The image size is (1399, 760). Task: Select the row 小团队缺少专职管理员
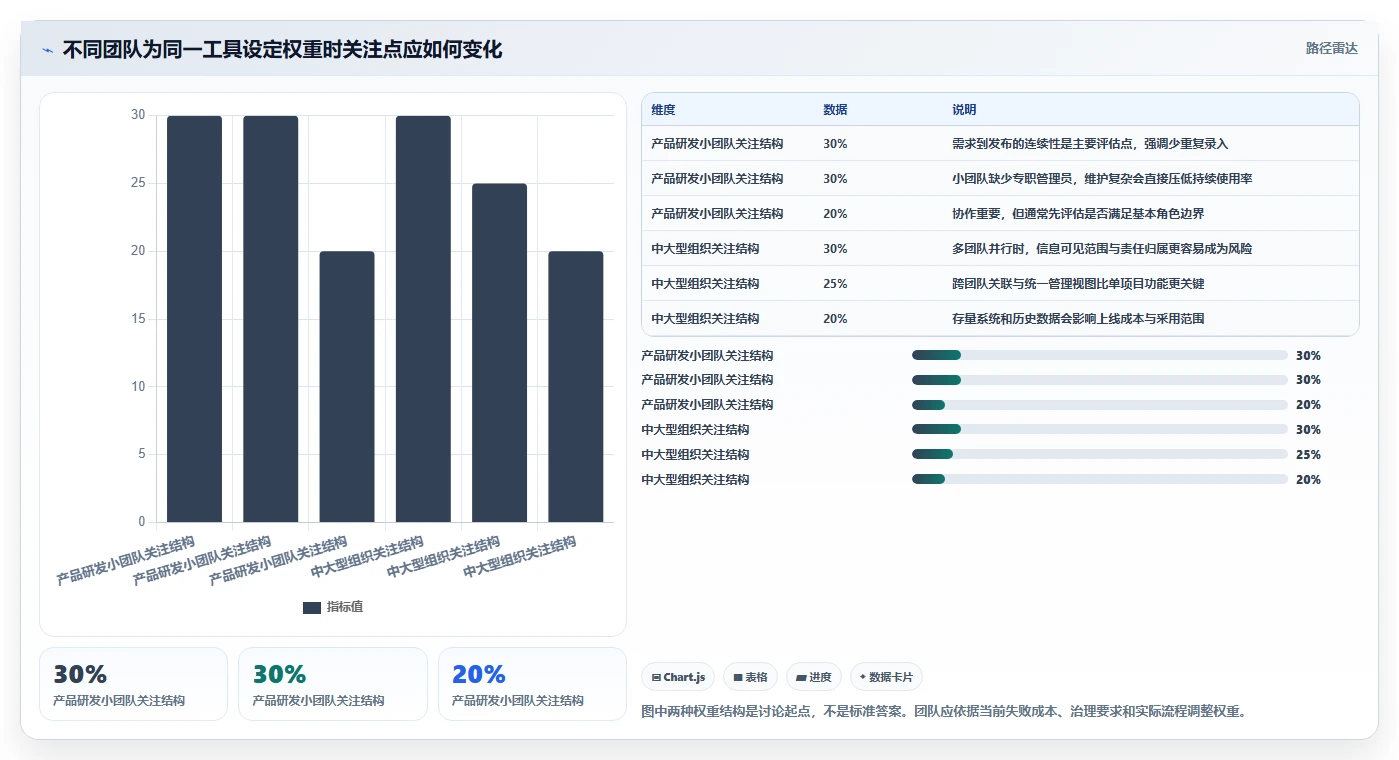(1000, 178)
